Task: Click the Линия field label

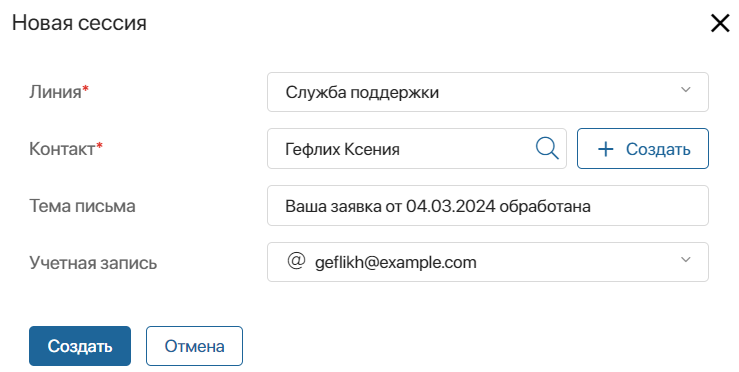Action: click(x=55, y=92)
